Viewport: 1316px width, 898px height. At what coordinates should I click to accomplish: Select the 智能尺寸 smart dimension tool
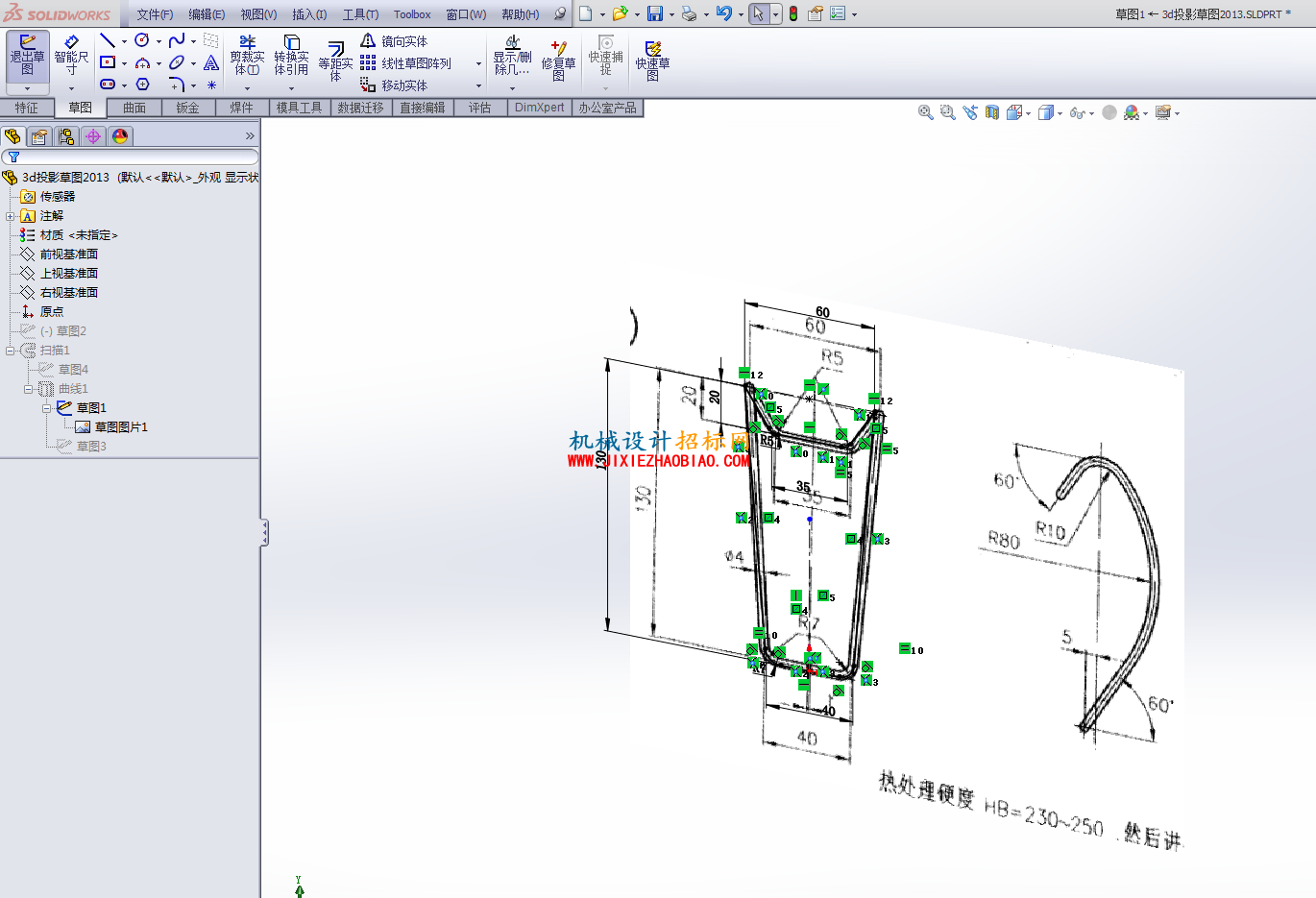71,56
